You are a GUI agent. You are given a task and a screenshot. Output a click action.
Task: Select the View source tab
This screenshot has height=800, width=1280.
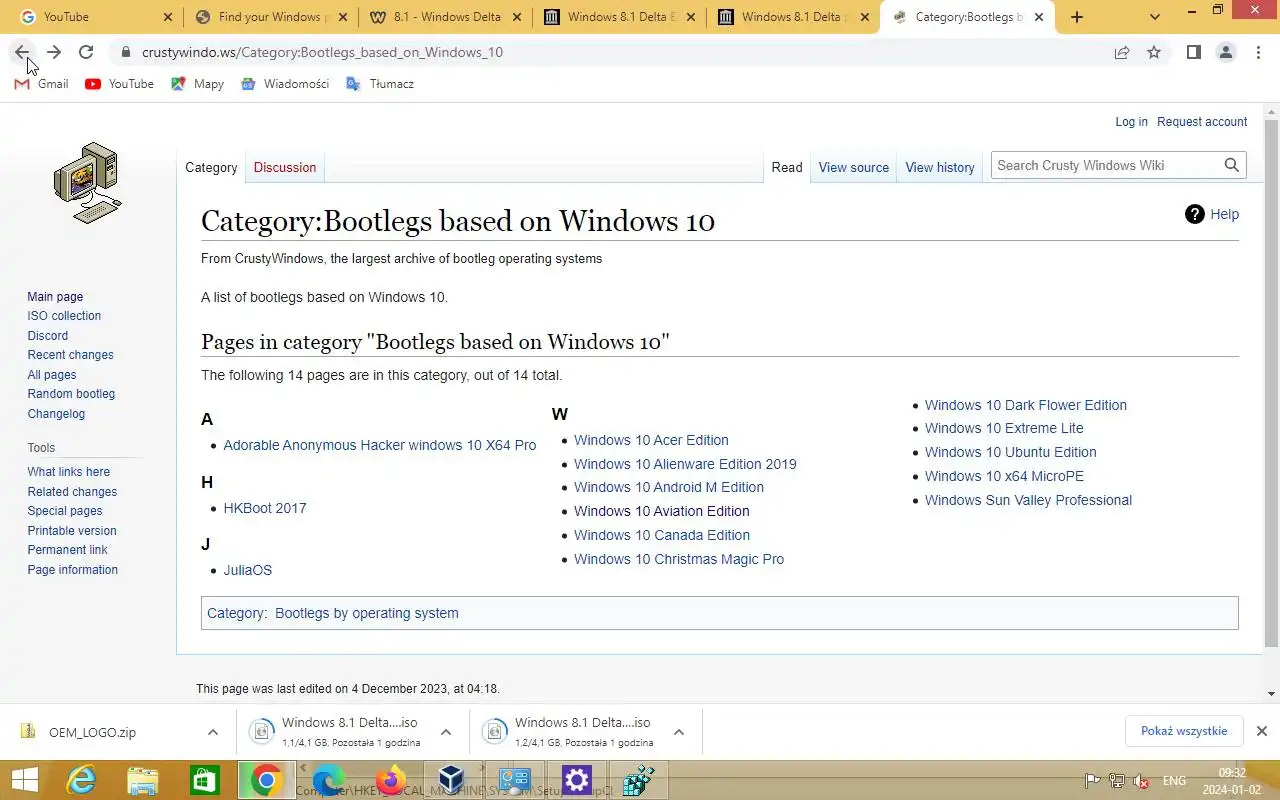click(x=853, y=167)
